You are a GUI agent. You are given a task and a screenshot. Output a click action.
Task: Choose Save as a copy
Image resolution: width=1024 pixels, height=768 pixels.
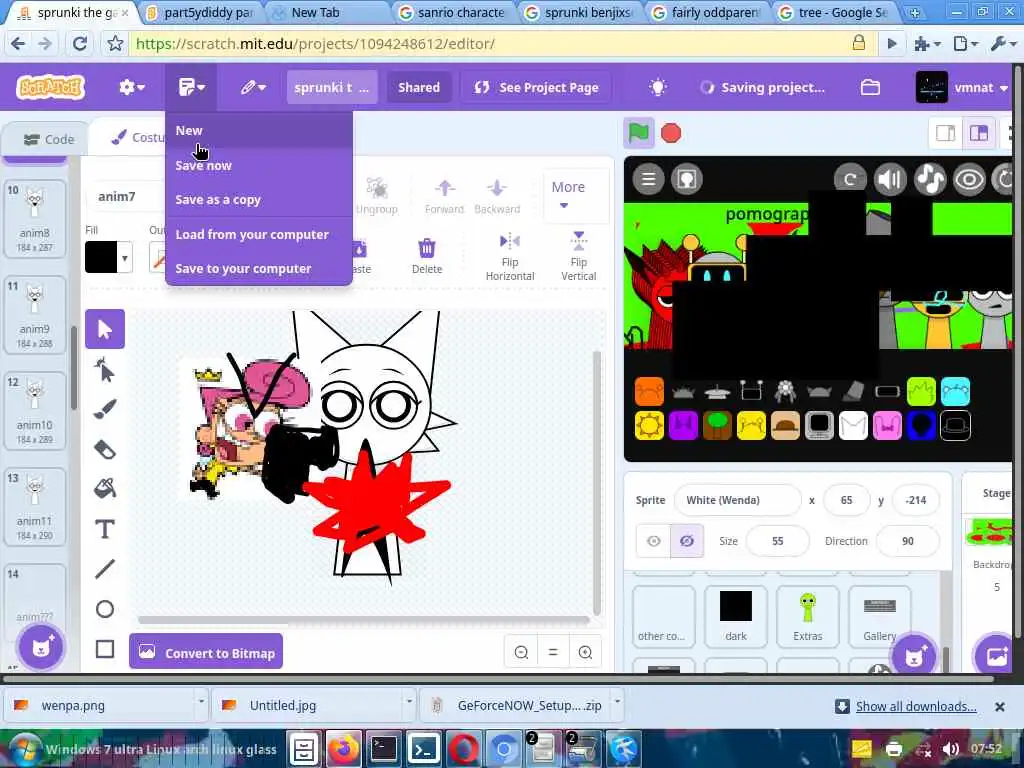tap(259, 200)
